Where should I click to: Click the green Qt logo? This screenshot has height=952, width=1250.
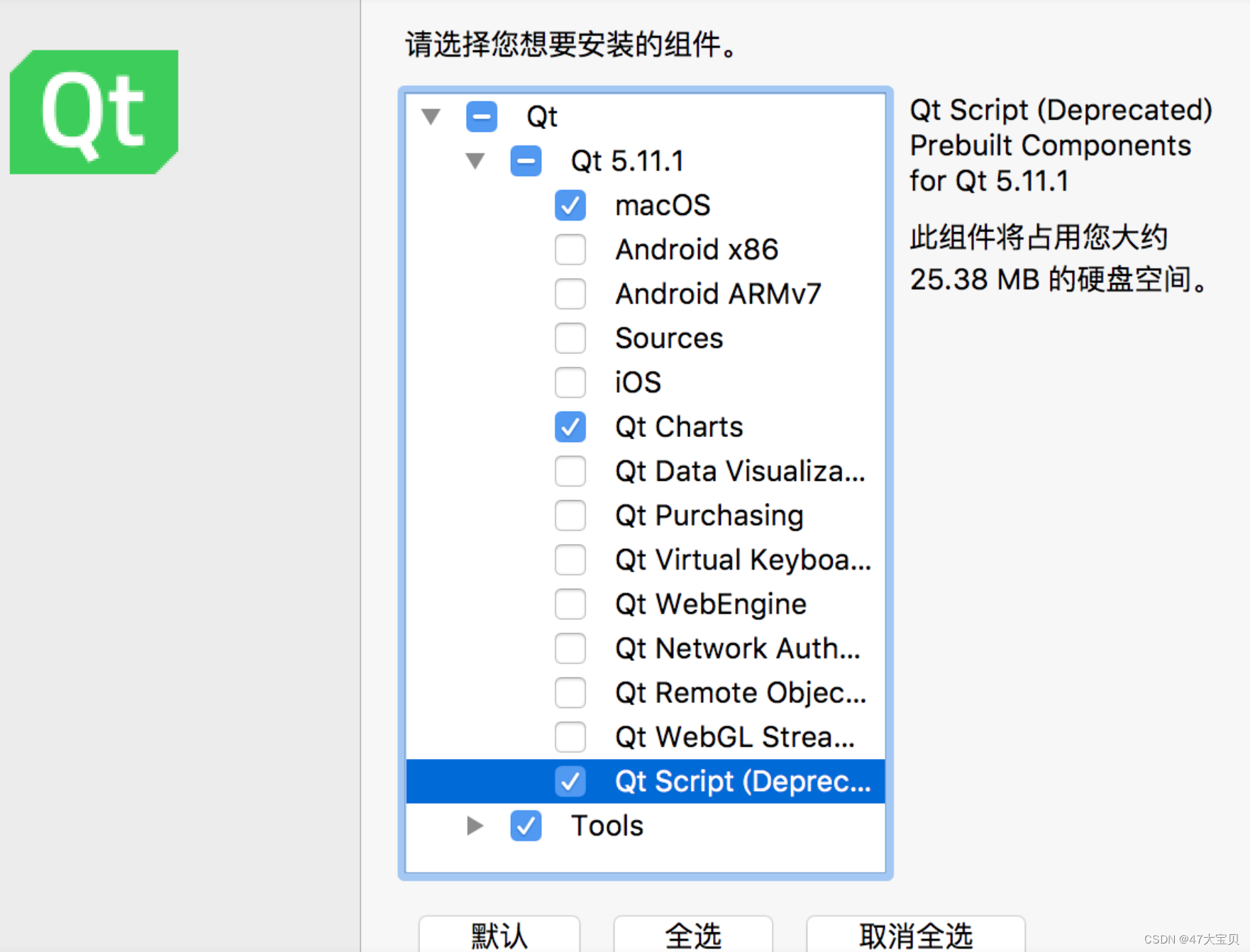point(94,112)
